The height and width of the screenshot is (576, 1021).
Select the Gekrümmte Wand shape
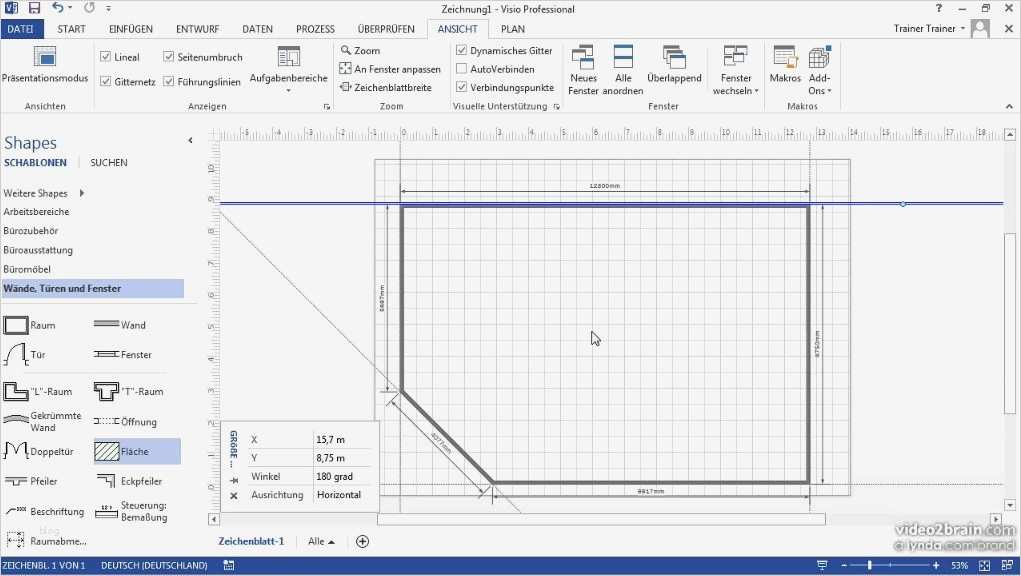tap(43, 421)
